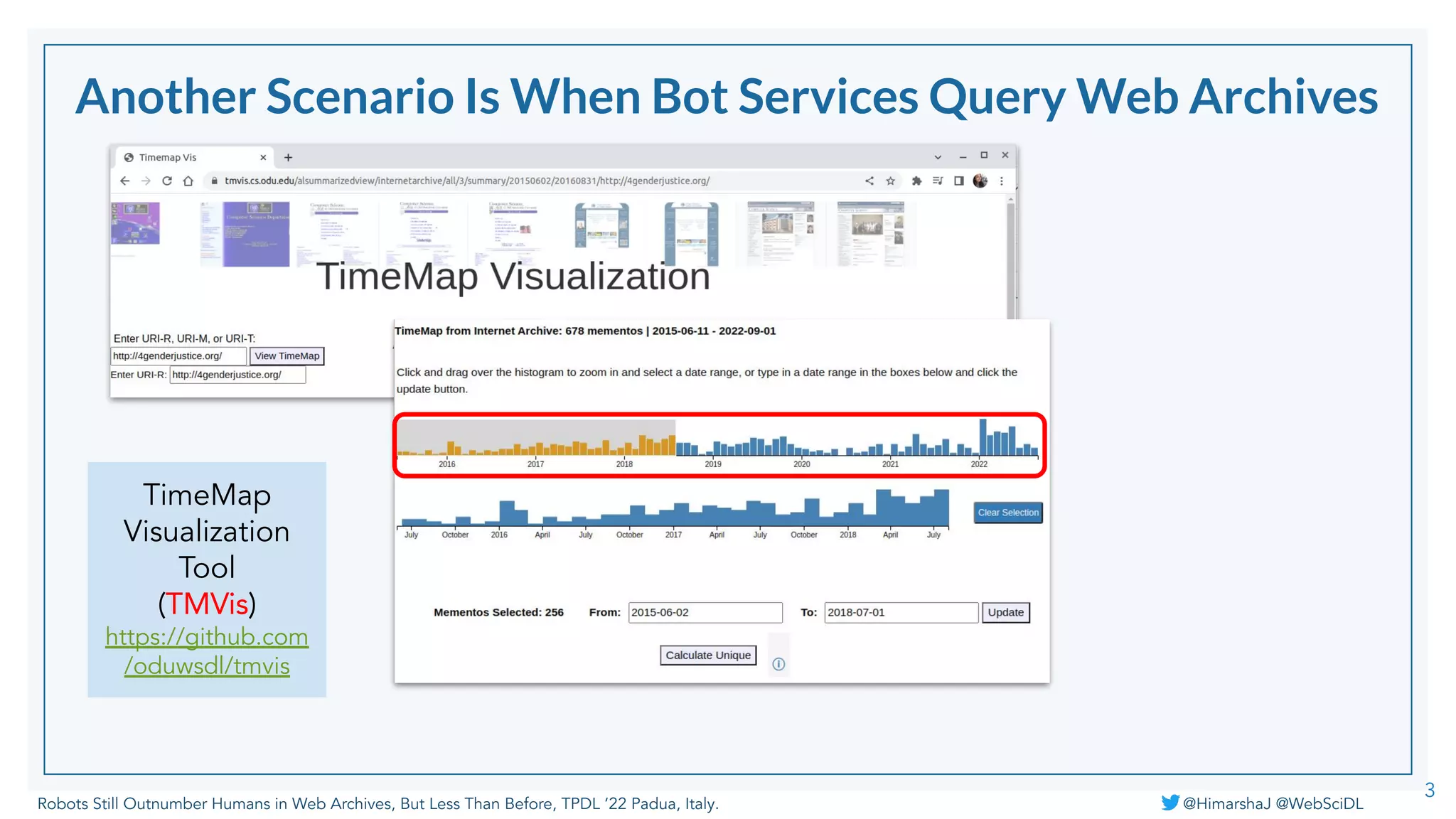Click the Enter URI-R input field
Image resolution: width=1456 pixels, height=819 pixels.
click(x=237, y=375)
